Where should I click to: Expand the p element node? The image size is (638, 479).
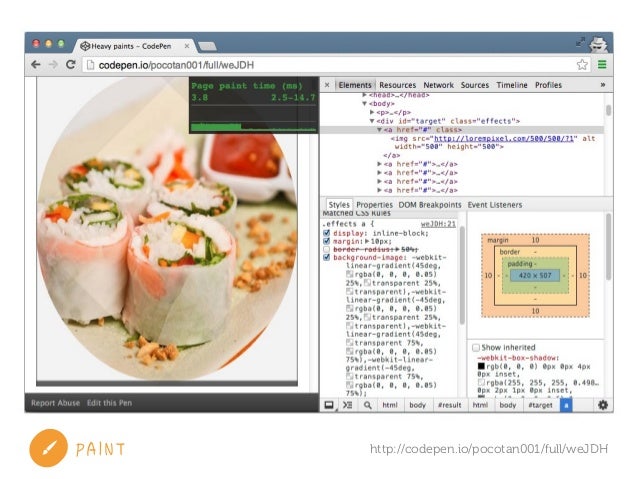pyautogui.click(x=372, y=112)
